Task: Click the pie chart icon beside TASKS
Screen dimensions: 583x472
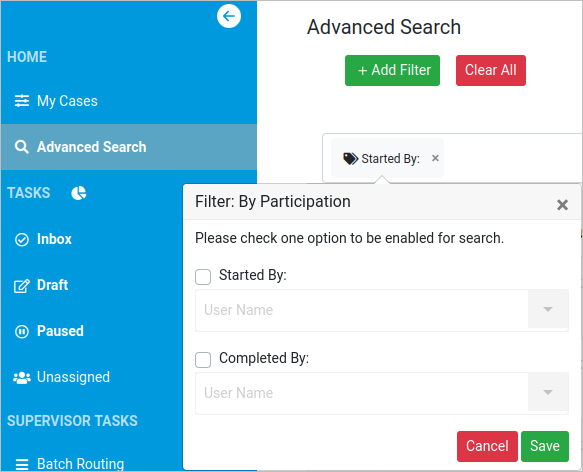Action: tap(79, 193)
